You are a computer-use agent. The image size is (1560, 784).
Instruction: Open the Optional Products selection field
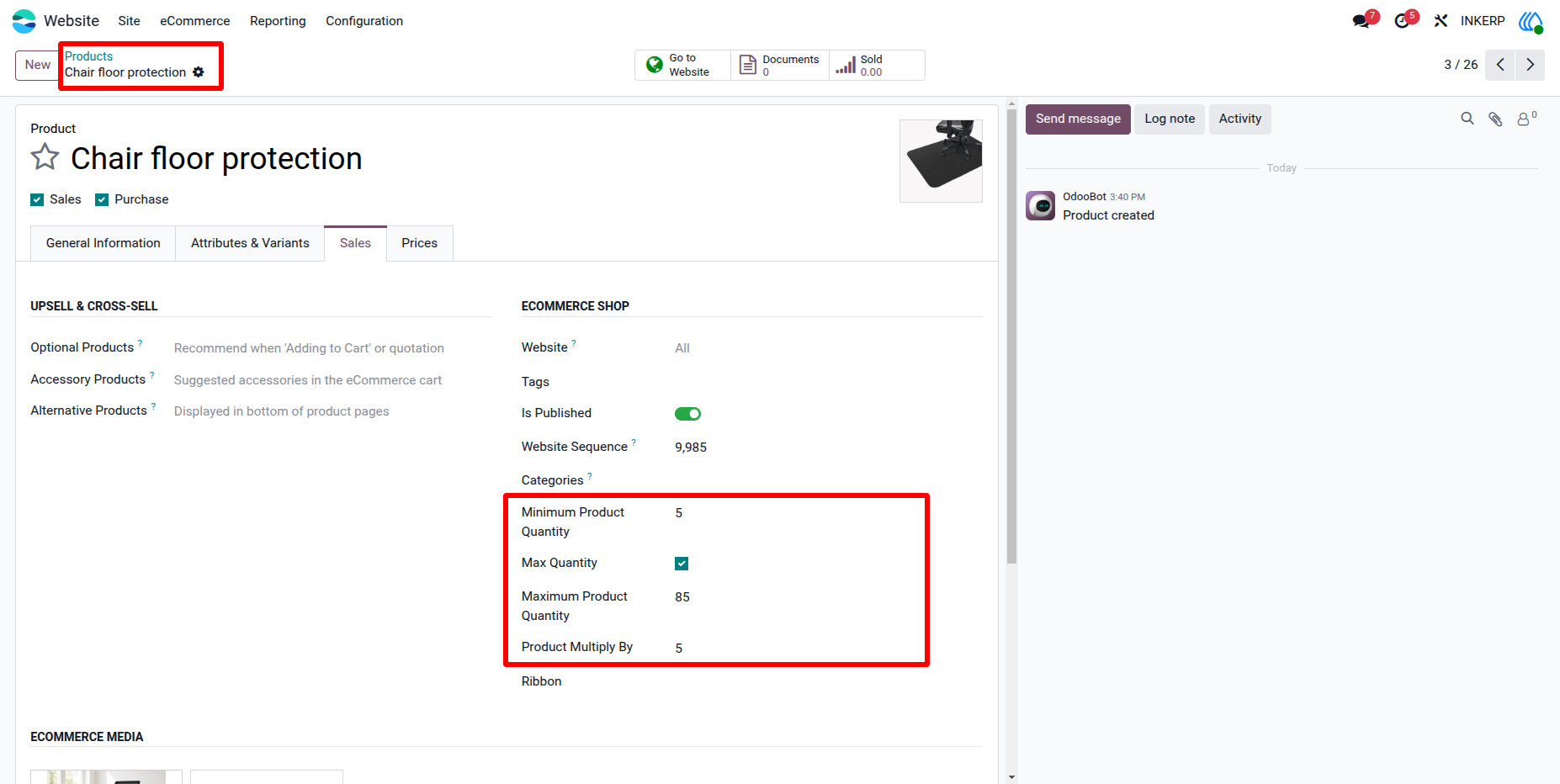[x=332, y=348]
